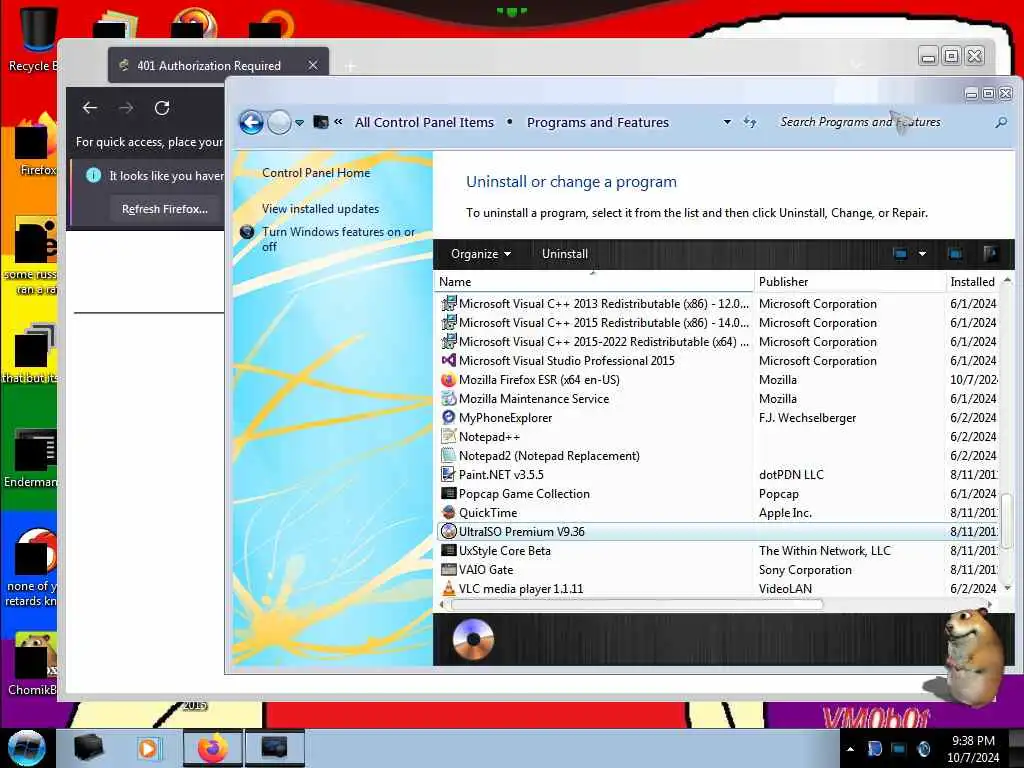Click 'The Within Network, LLC' publisher cell
The width and height of the screenshot is (1024, 768).
tap(824, 551)
